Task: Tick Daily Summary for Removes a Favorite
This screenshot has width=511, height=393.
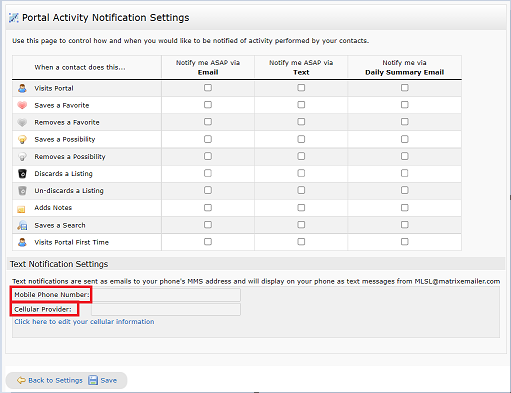Action: coord(405,122)
